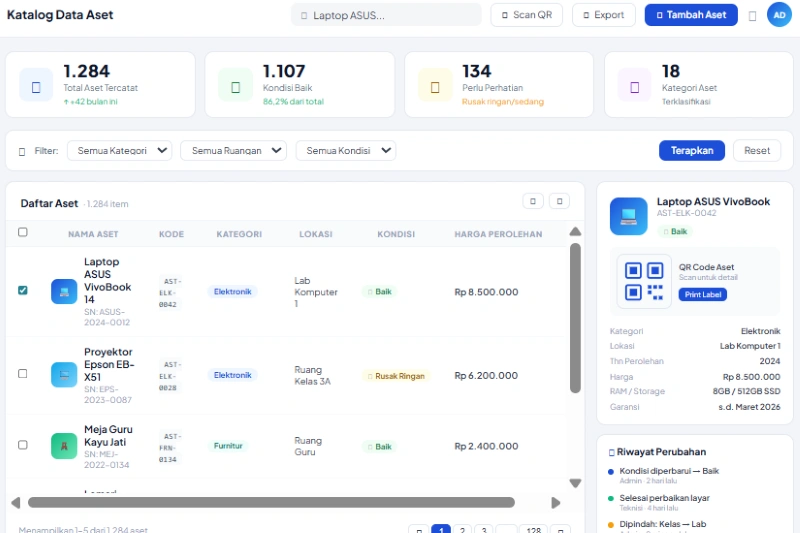800x533 pixels.
Task: Click the Riwayat Perubahan history icon
Action: pyautogui.click(x=612, y=452)
